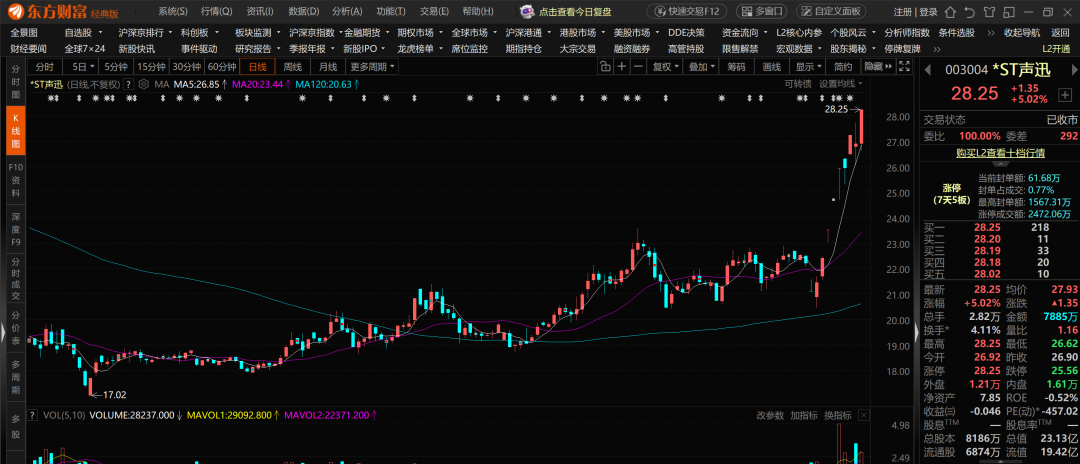Click the 自定义面板 button
This screenshot has height=464, width=1080.
point(831,12)
